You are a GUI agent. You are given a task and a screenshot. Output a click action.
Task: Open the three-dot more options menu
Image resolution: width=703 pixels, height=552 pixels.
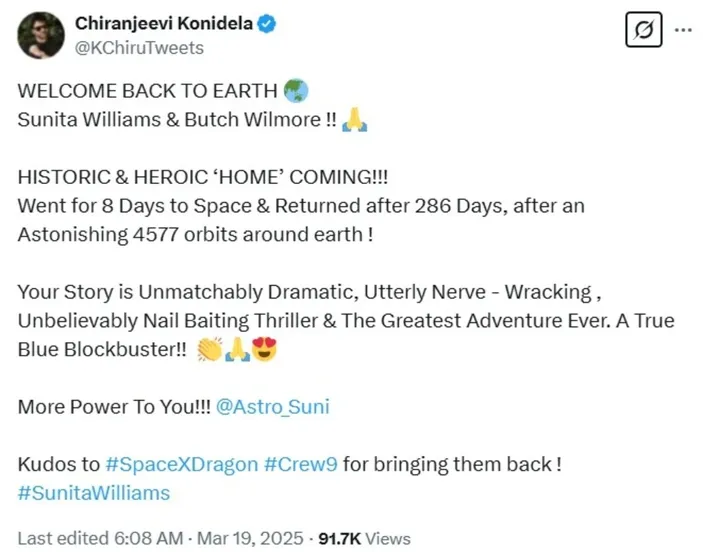pyautogui.click(x=683, y=29)
